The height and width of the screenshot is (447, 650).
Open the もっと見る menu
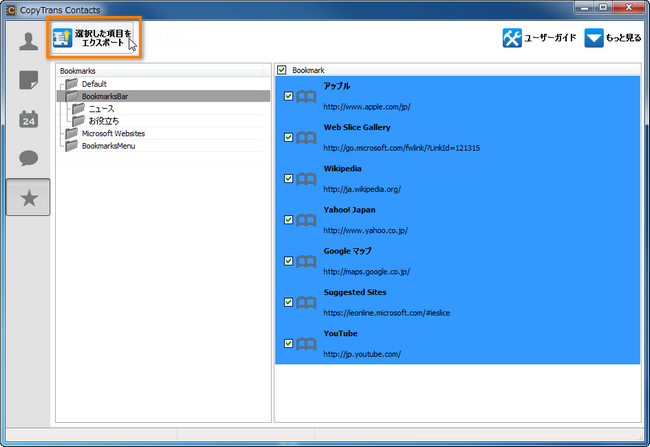tap(613, 38)
